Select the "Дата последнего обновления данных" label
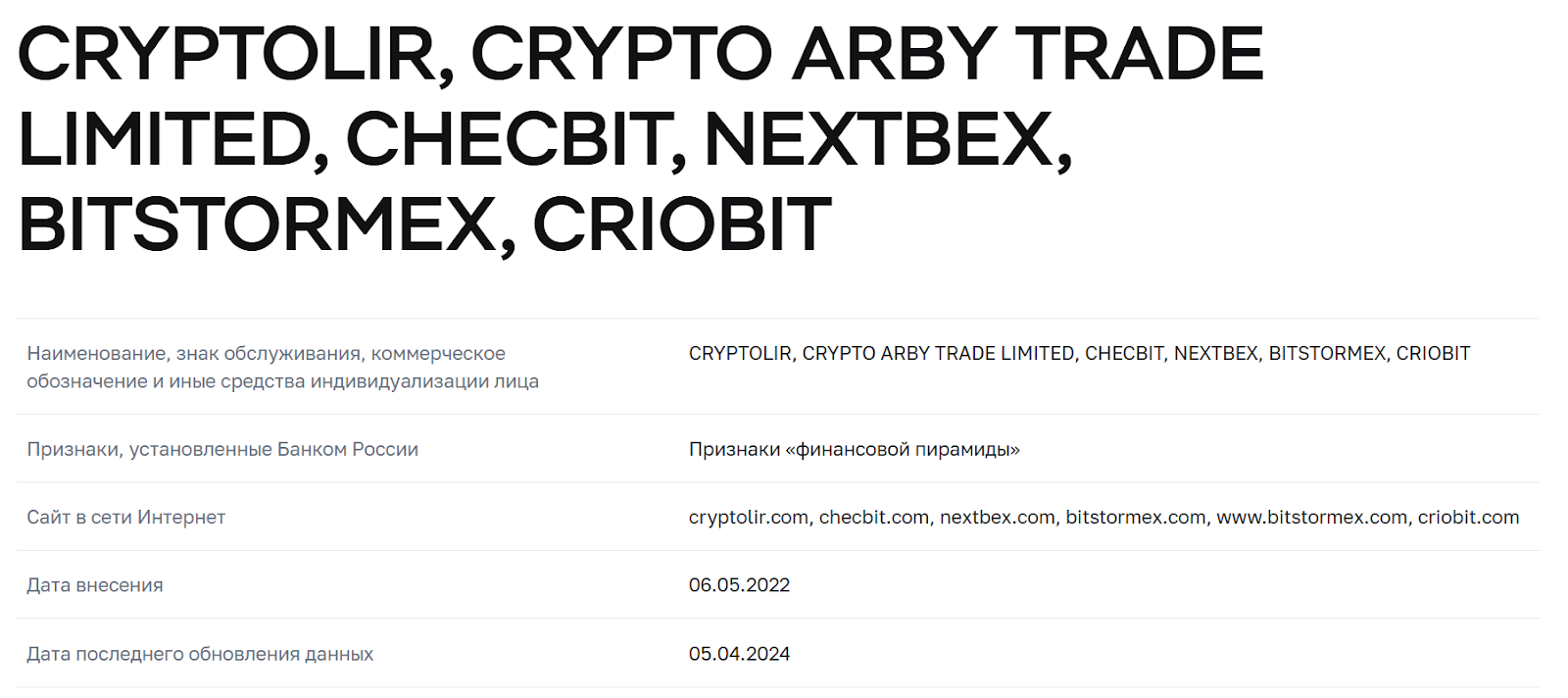1568x698 pixels. tap(200, 654)
